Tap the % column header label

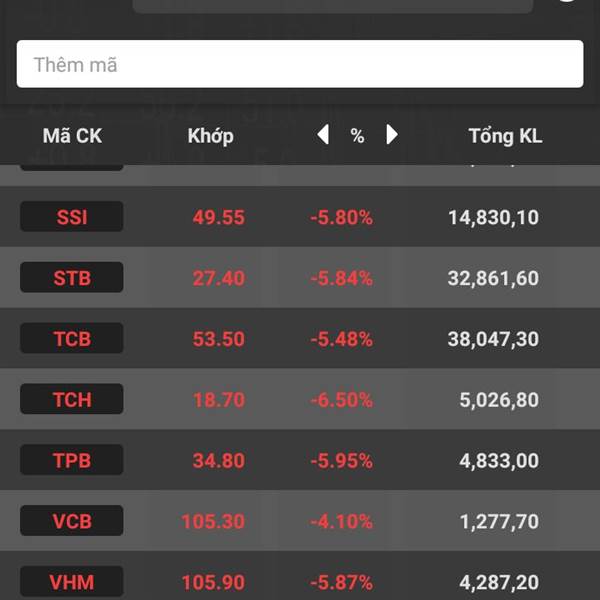pyautogui.click(x=357, y=136)
